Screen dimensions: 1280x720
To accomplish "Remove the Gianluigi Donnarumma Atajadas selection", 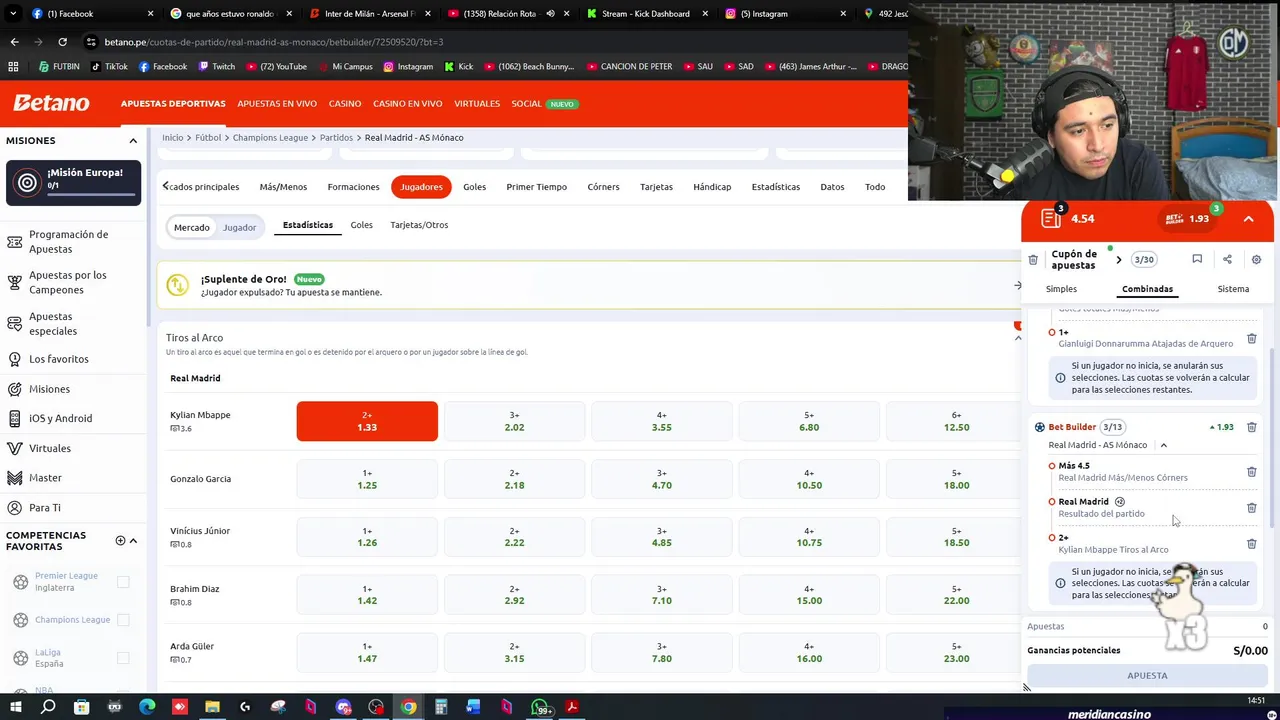I will pyautogui.click(x=1251, y=339).
